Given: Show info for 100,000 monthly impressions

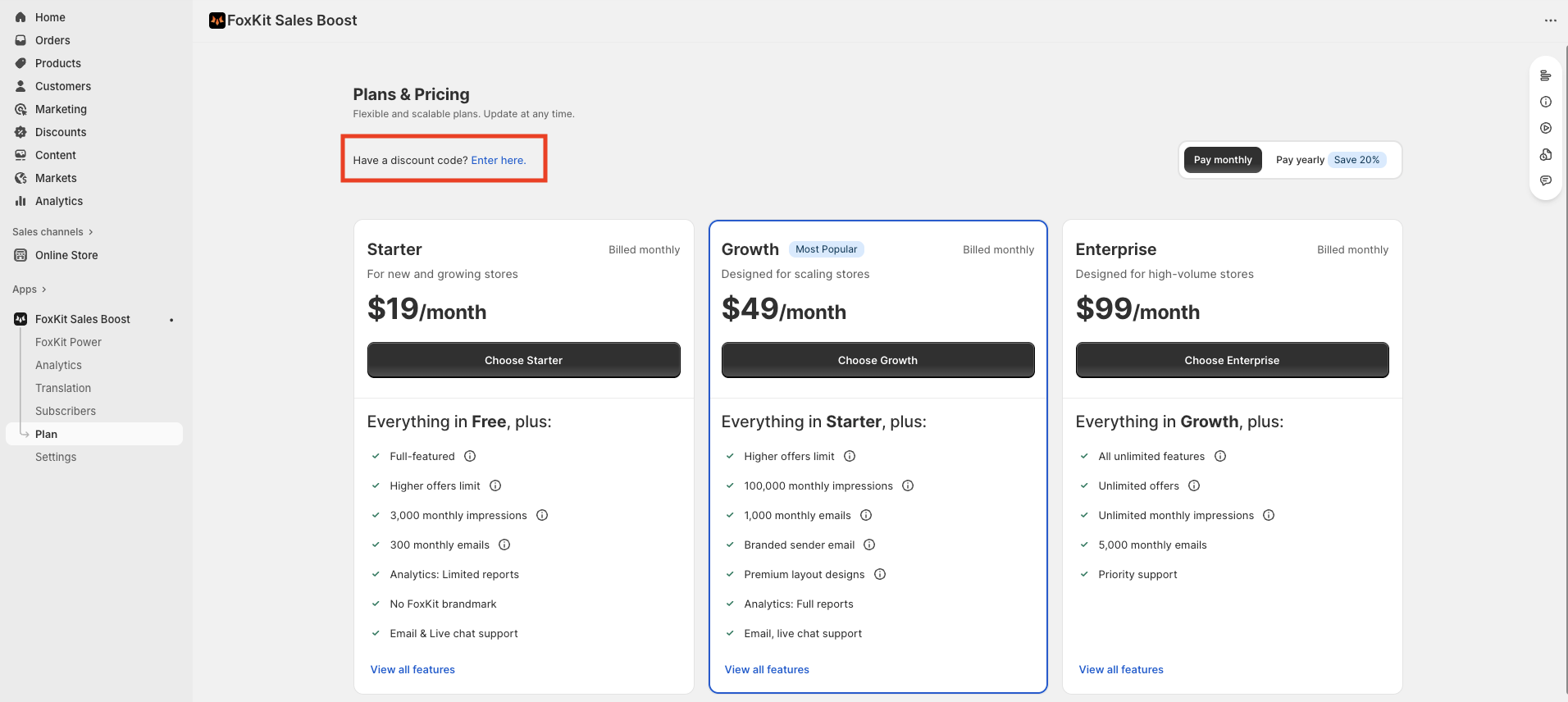Looking at the screenshot, I should tap(908, 485).
